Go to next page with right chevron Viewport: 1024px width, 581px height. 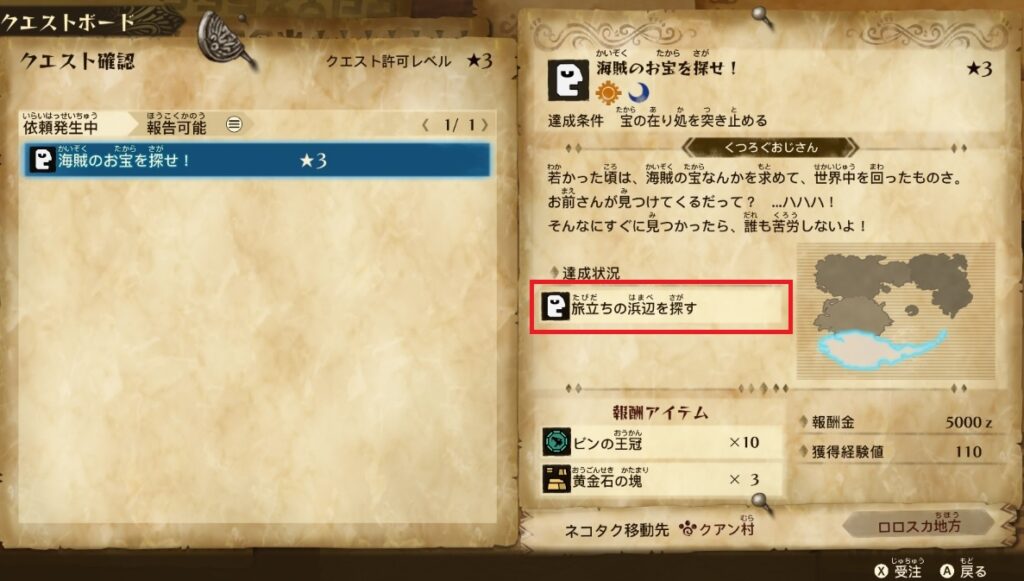pyautogui.click(x=485, y=125)
